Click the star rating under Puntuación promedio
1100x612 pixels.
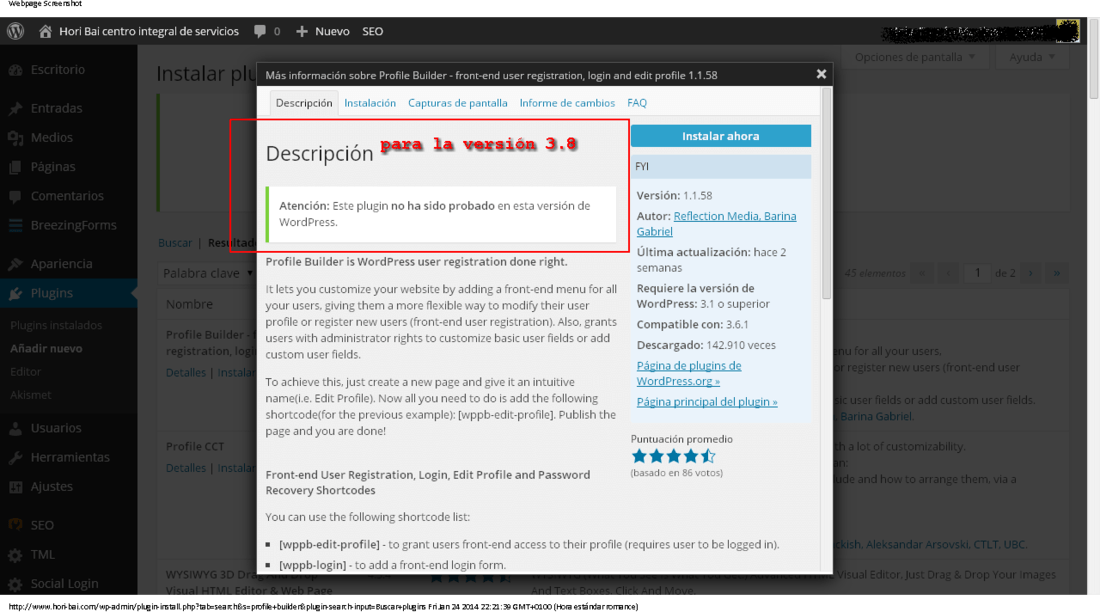click(673, 456)
